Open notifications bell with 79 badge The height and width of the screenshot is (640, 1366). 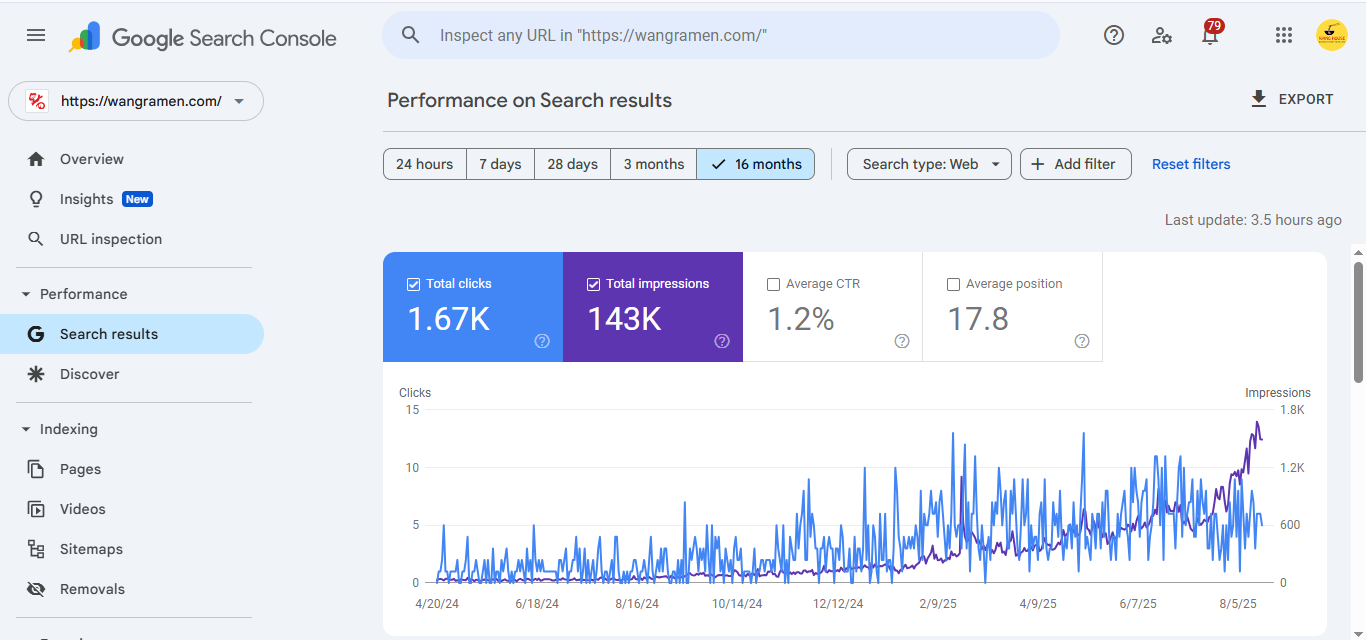coord(1211,33)
